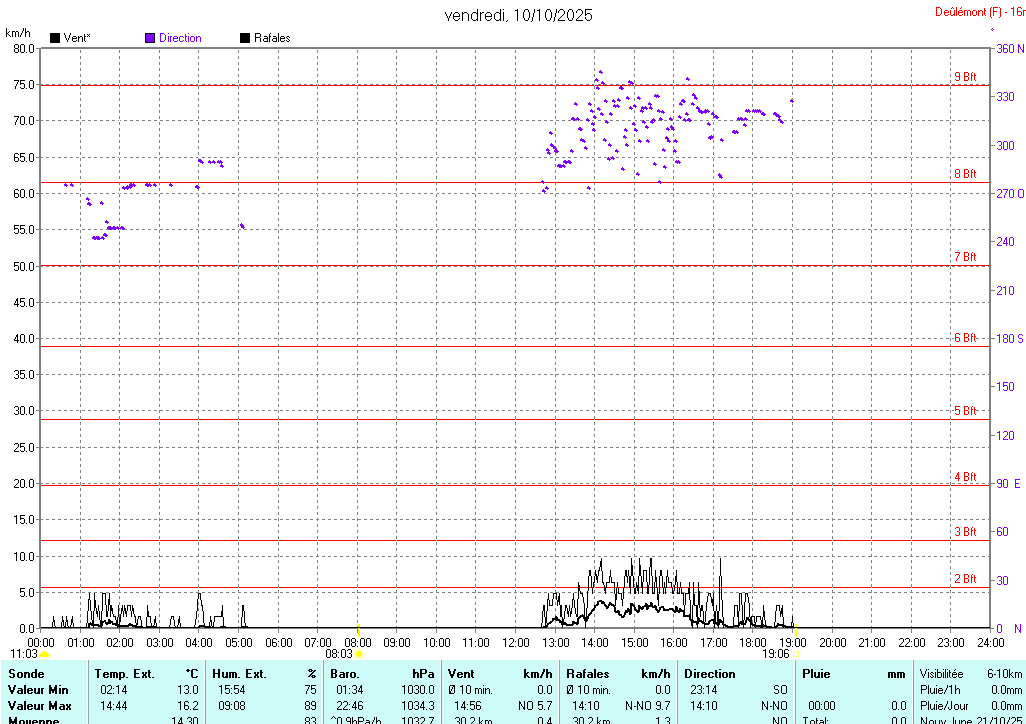
Task: Click the 6 Bft threshold label
Action: click(964, 338)
